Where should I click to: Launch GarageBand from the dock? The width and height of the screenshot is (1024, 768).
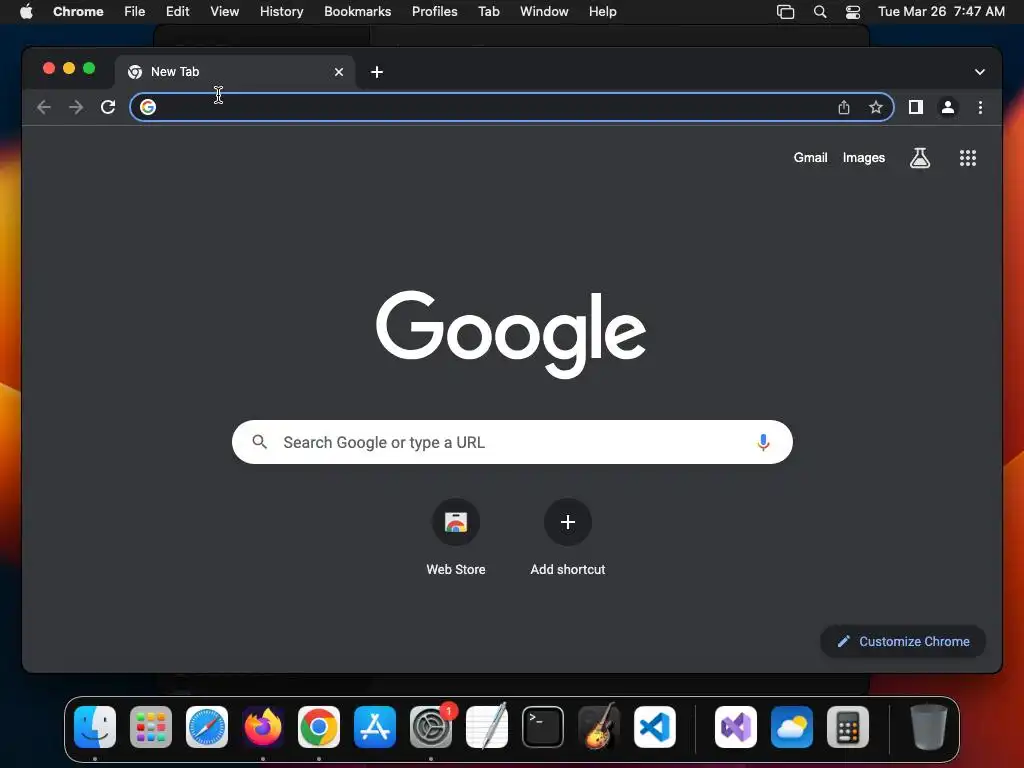pos(598,726)
